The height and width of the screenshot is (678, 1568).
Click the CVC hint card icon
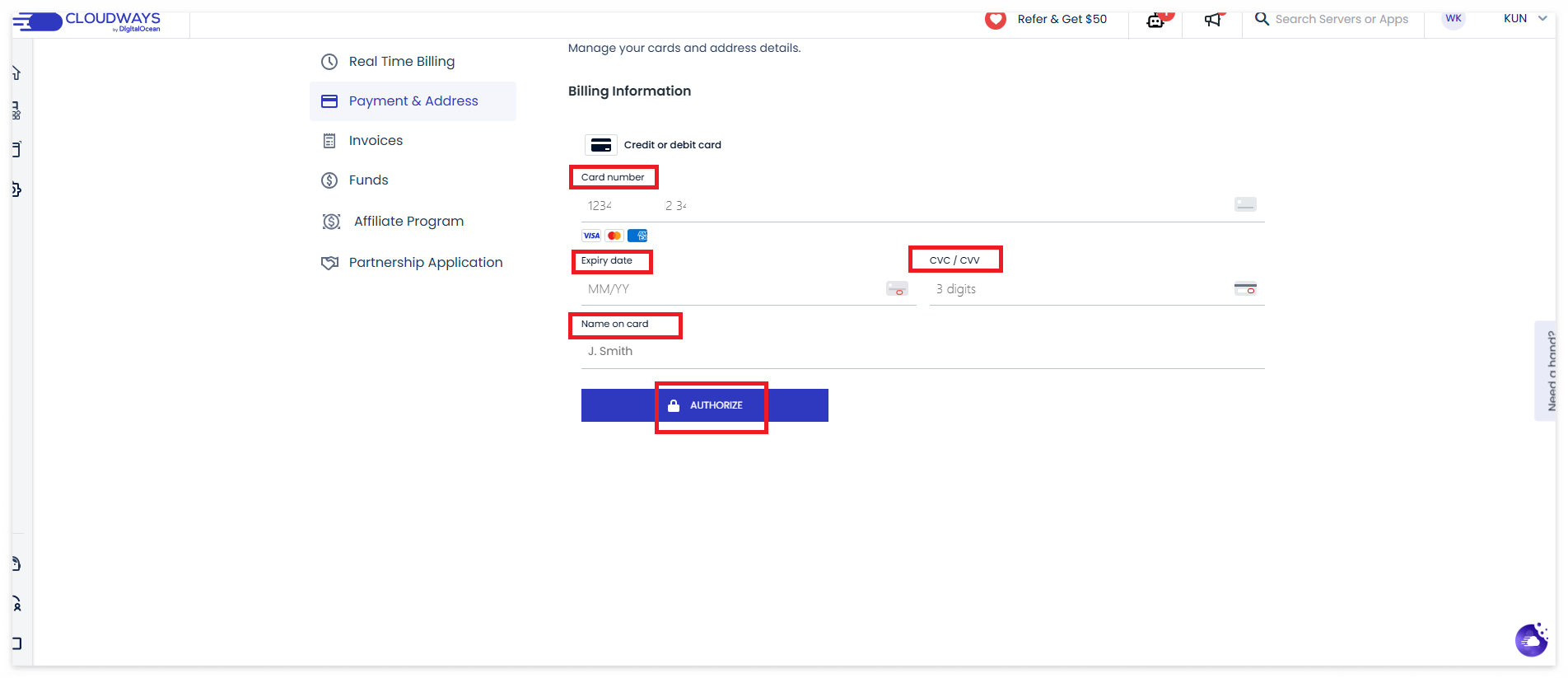click(x=1245, y=288)
